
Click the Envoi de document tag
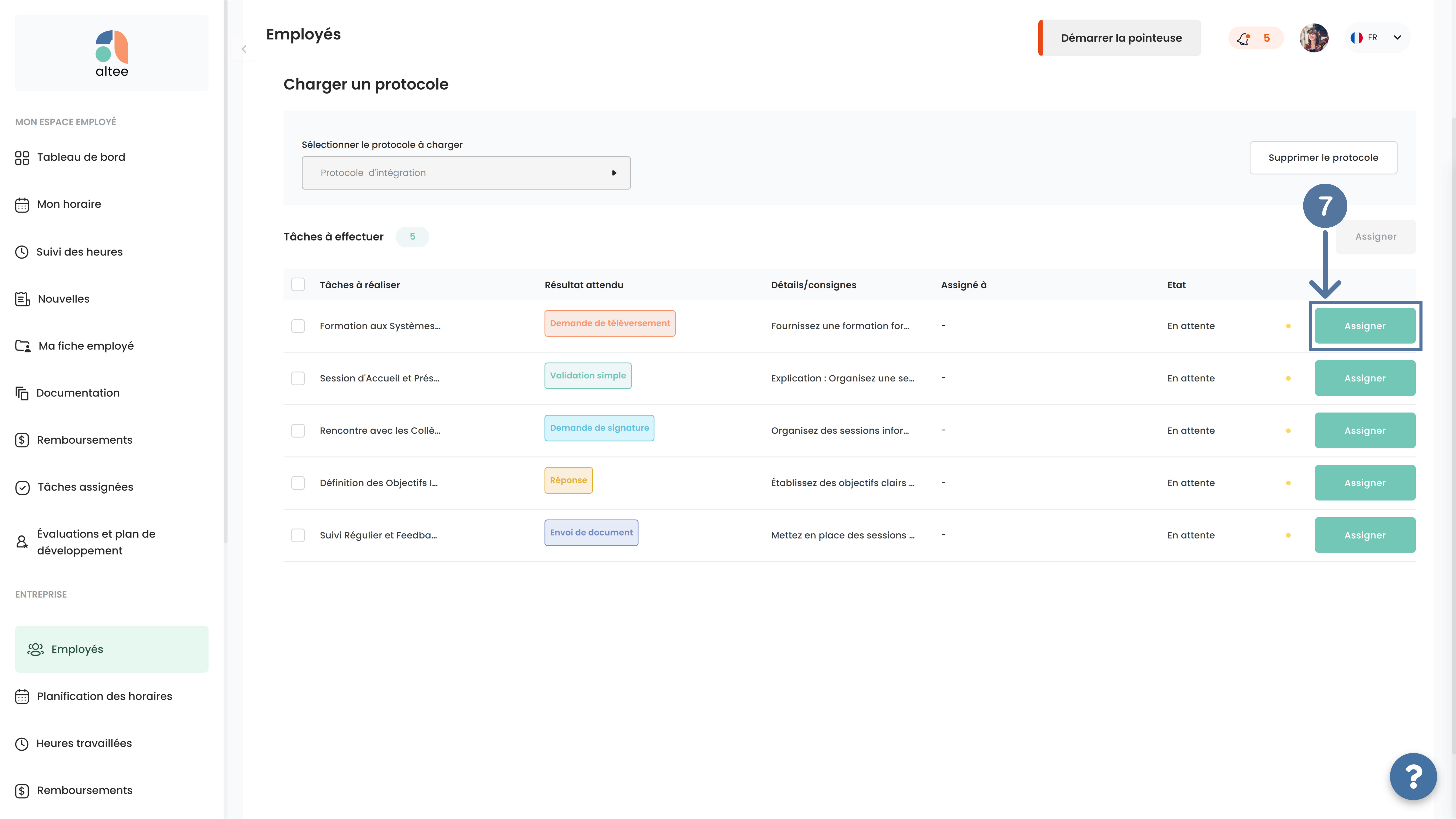click(x=591, y=532)
